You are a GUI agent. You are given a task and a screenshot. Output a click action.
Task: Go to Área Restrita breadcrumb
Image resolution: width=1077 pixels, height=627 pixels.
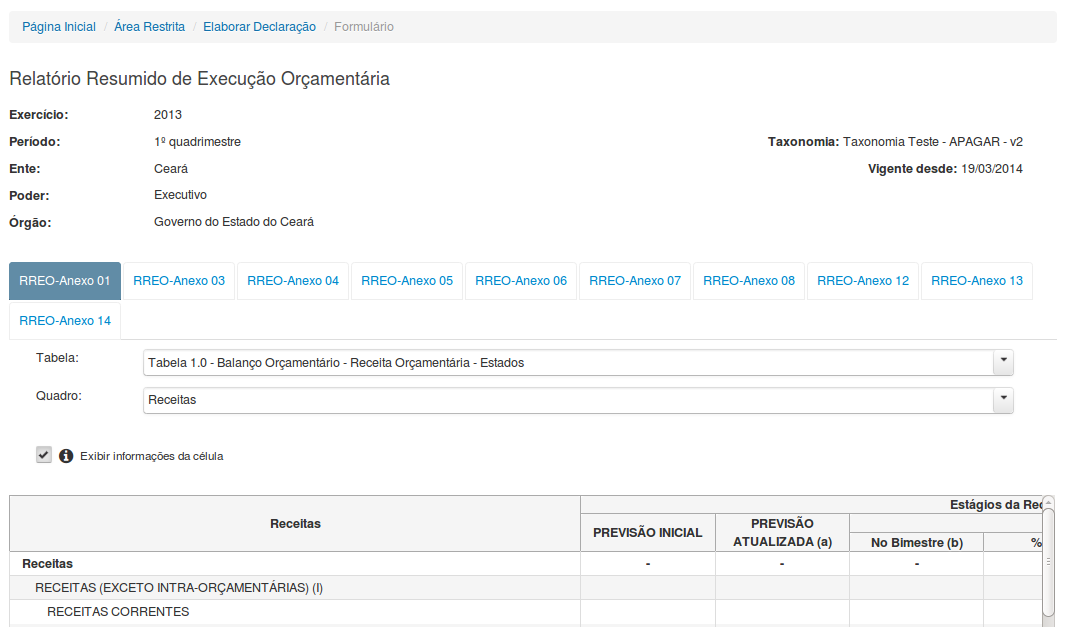(149, 27)
